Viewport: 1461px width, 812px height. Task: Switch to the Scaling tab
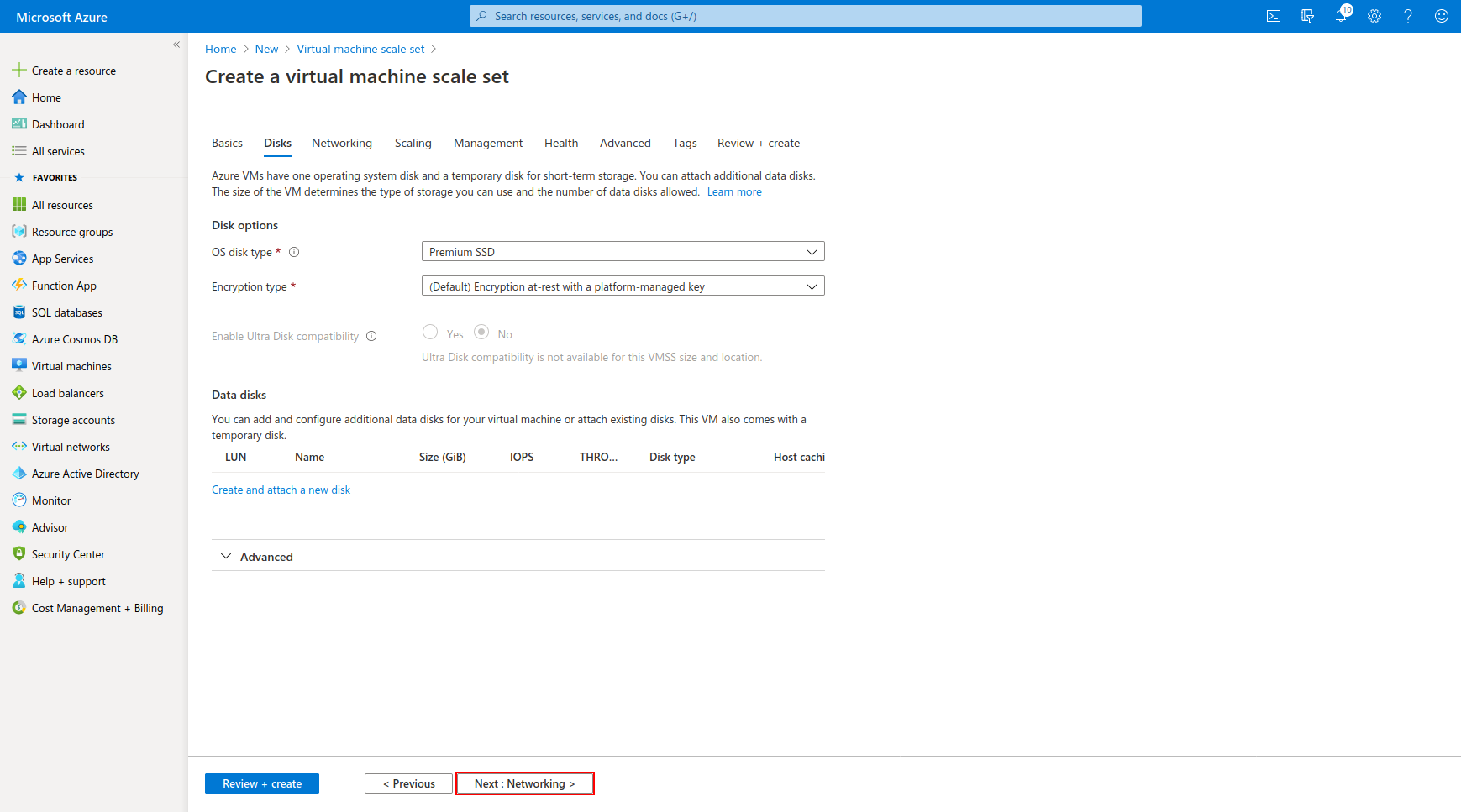(x=413, y=144)
